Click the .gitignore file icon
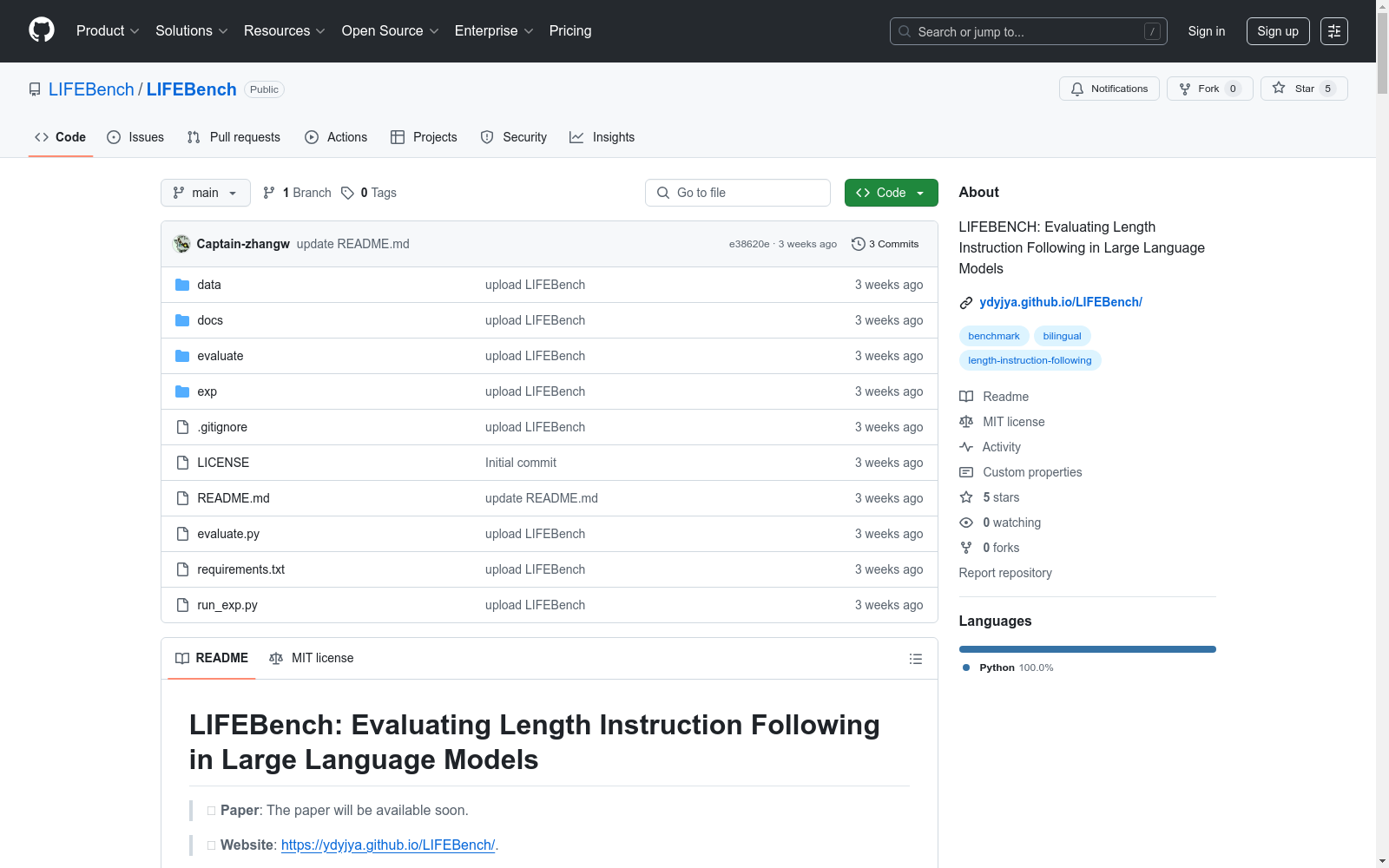The height and width of the screenshot is (868, 1389). point(182,427)
